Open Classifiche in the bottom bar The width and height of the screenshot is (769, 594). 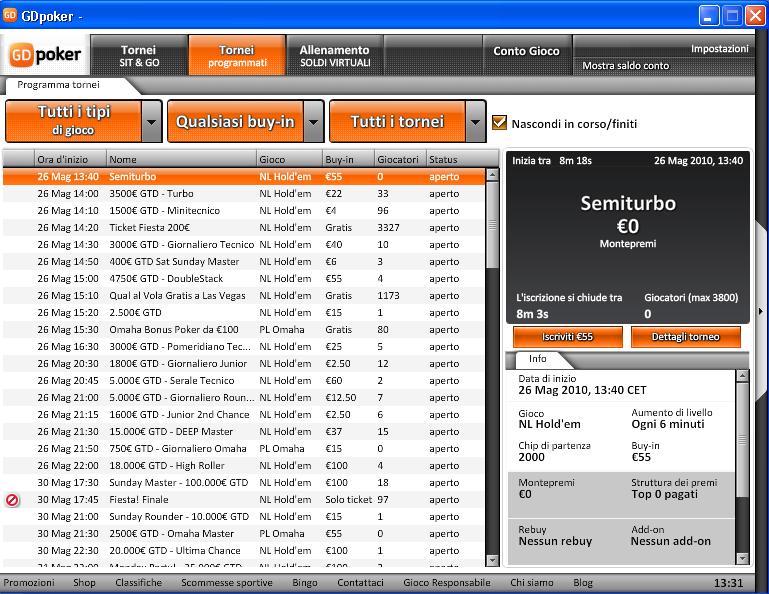click(x=139, y=583)
